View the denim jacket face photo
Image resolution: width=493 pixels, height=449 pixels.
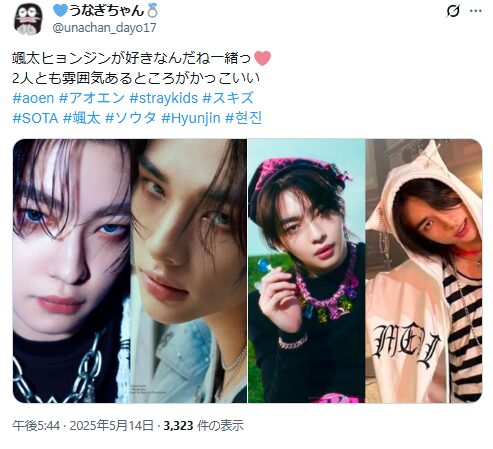188,271
